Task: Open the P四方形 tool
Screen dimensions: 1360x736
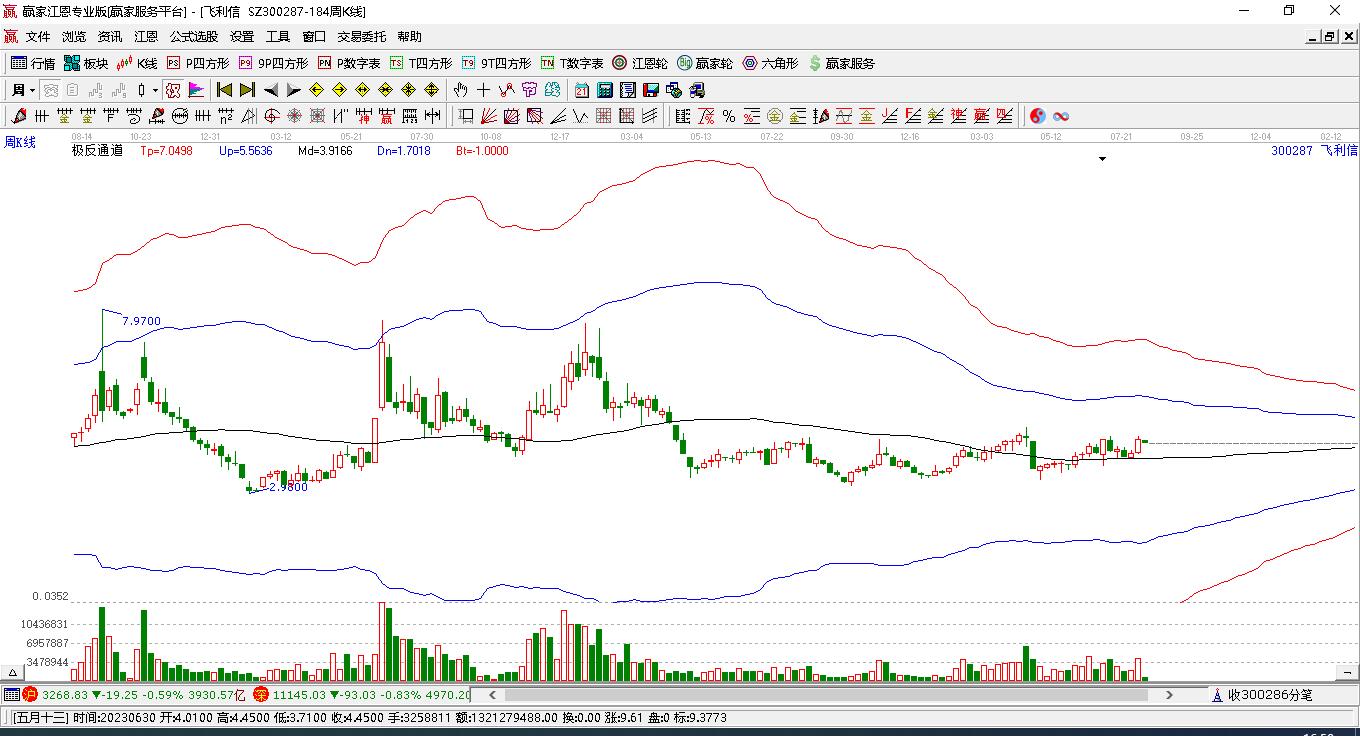Action: [198, 63]
